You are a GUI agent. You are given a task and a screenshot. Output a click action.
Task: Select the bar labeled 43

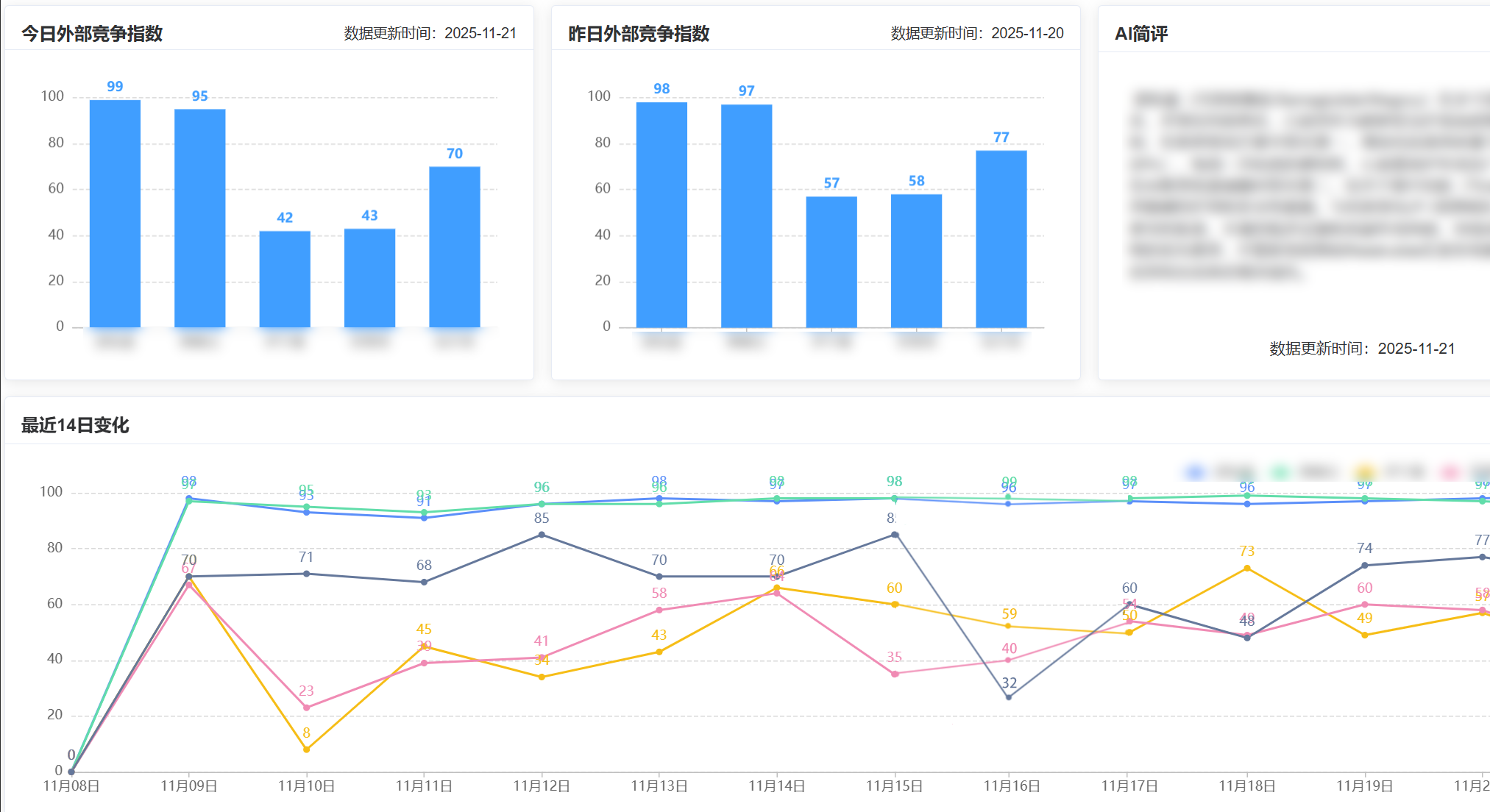click(369, 278)
